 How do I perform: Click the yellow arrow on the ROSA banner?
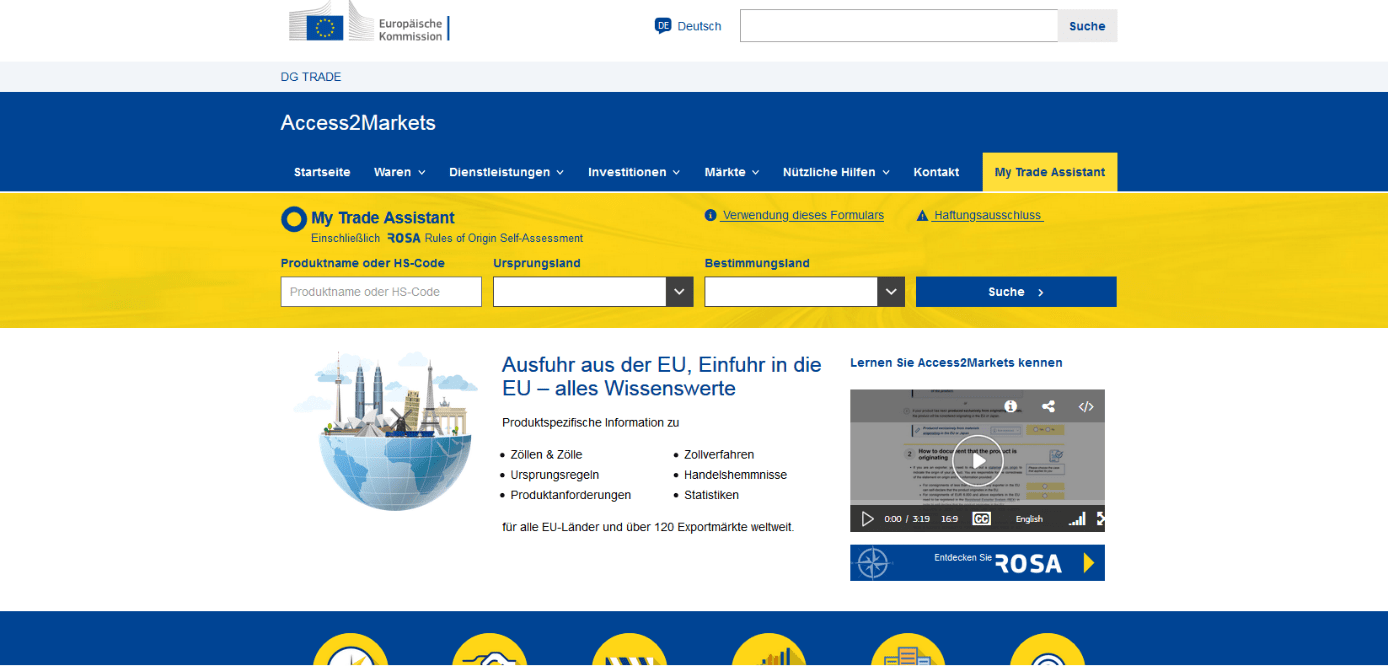point(1089,562)
